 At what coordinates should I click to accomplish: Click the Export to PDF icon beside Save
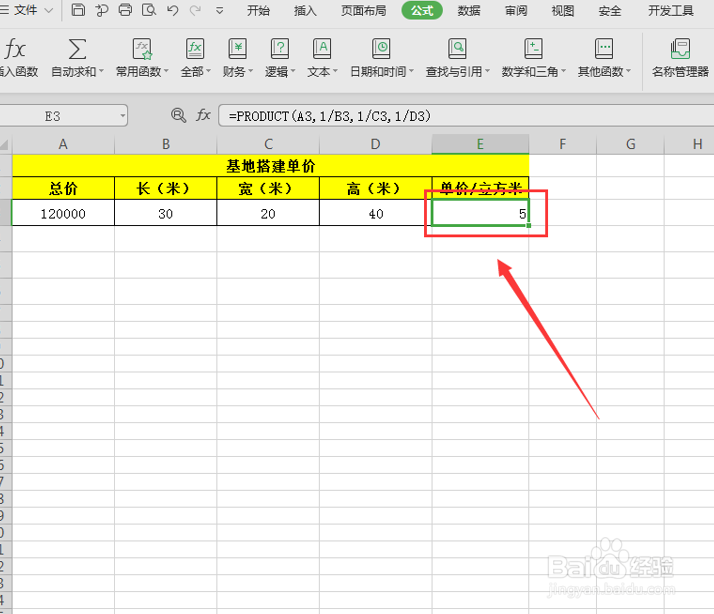point(102,10)
